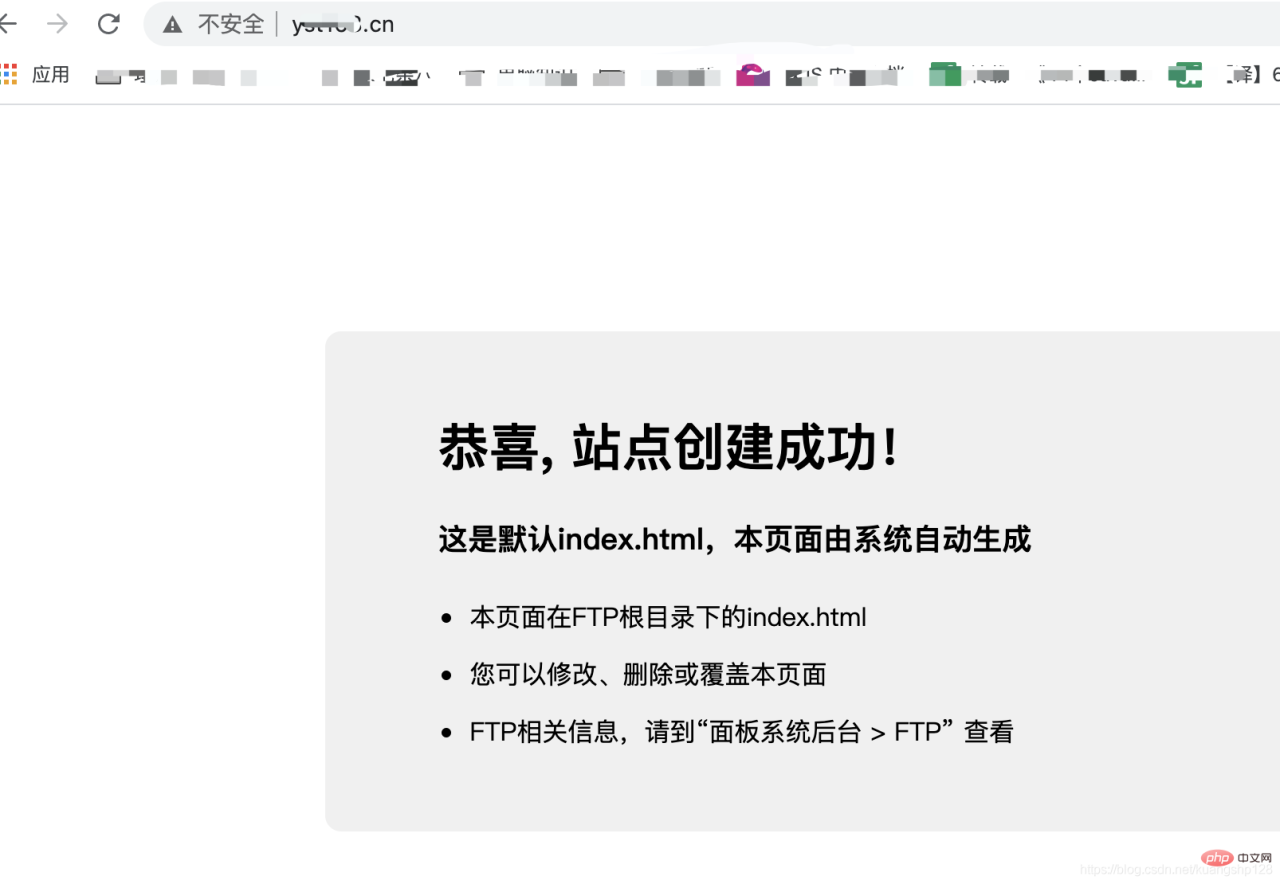This screenshot has width=1280, height=884.
Task: Open the colorful apps grid icon beside 应用
Action: 11,73
